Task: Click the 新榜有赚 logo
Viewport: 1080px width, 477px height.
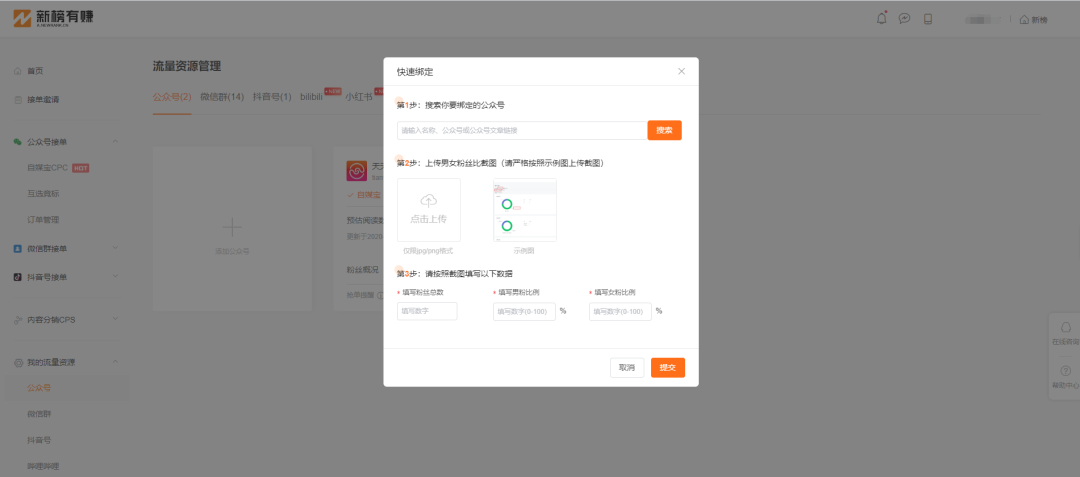Action: (53, 18)
